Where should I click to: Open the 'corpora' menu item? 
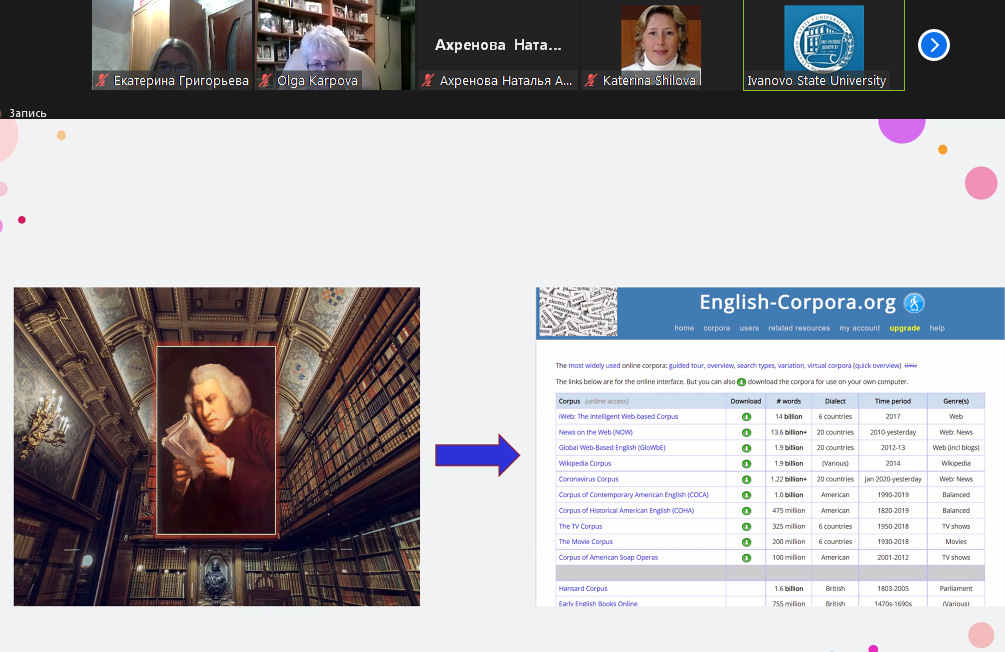[x=716, y=328]
